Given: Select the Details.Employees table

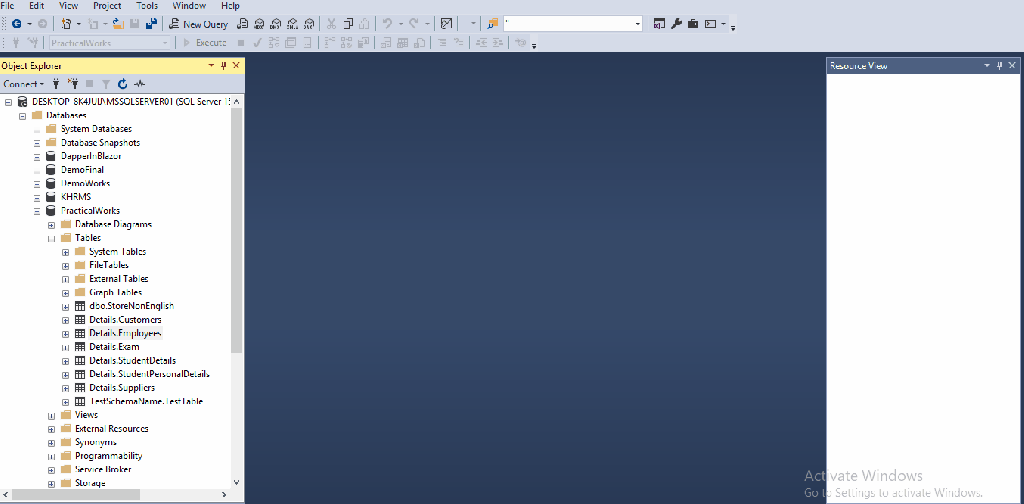Looking at the screenshot, I should point(124,333).
